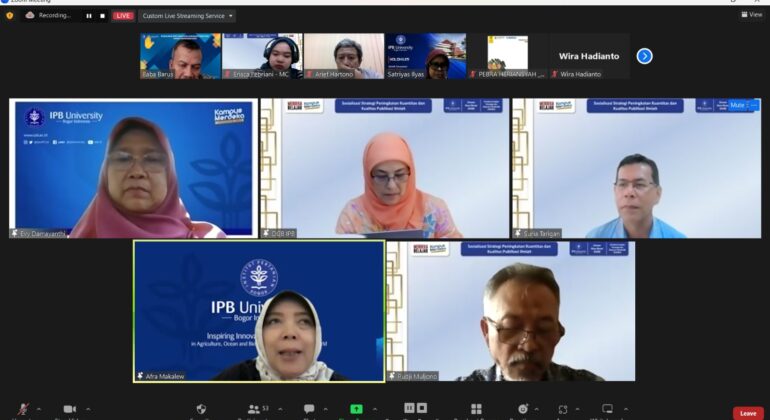Viewport: 770px width, 420px height.
Task: Stop the recording at top bar
Action: click(102, 16)
